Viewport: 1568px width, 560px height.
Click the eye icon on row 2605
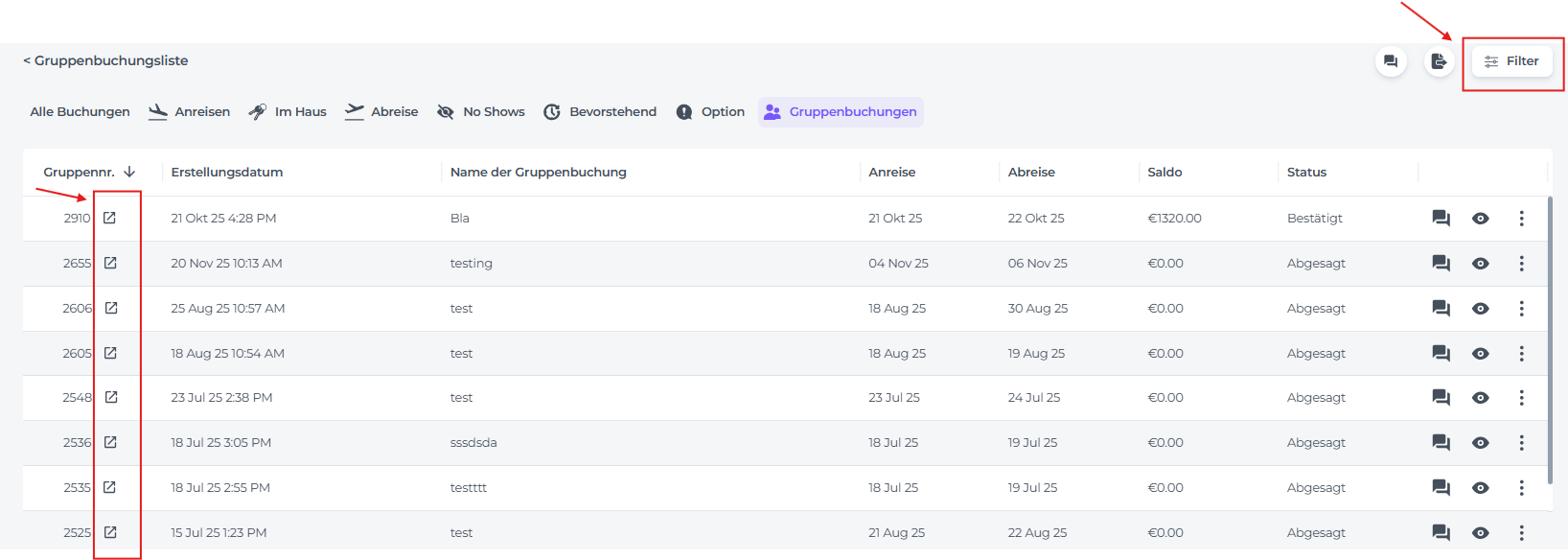pos(1481,353)
